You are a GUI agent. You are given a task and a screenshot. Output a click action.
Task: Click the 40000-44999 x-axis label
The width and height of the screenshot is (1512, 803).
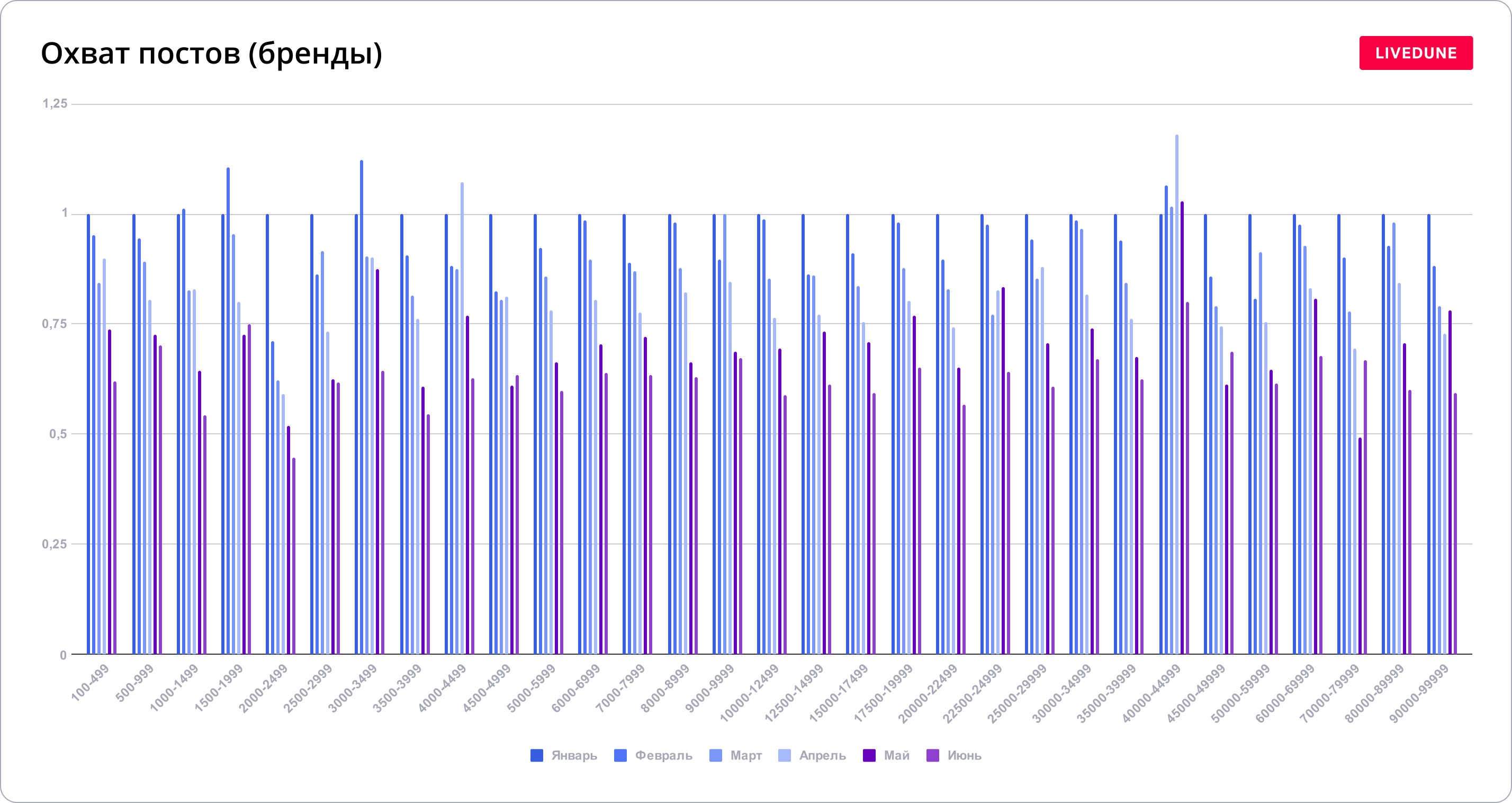1151,693
